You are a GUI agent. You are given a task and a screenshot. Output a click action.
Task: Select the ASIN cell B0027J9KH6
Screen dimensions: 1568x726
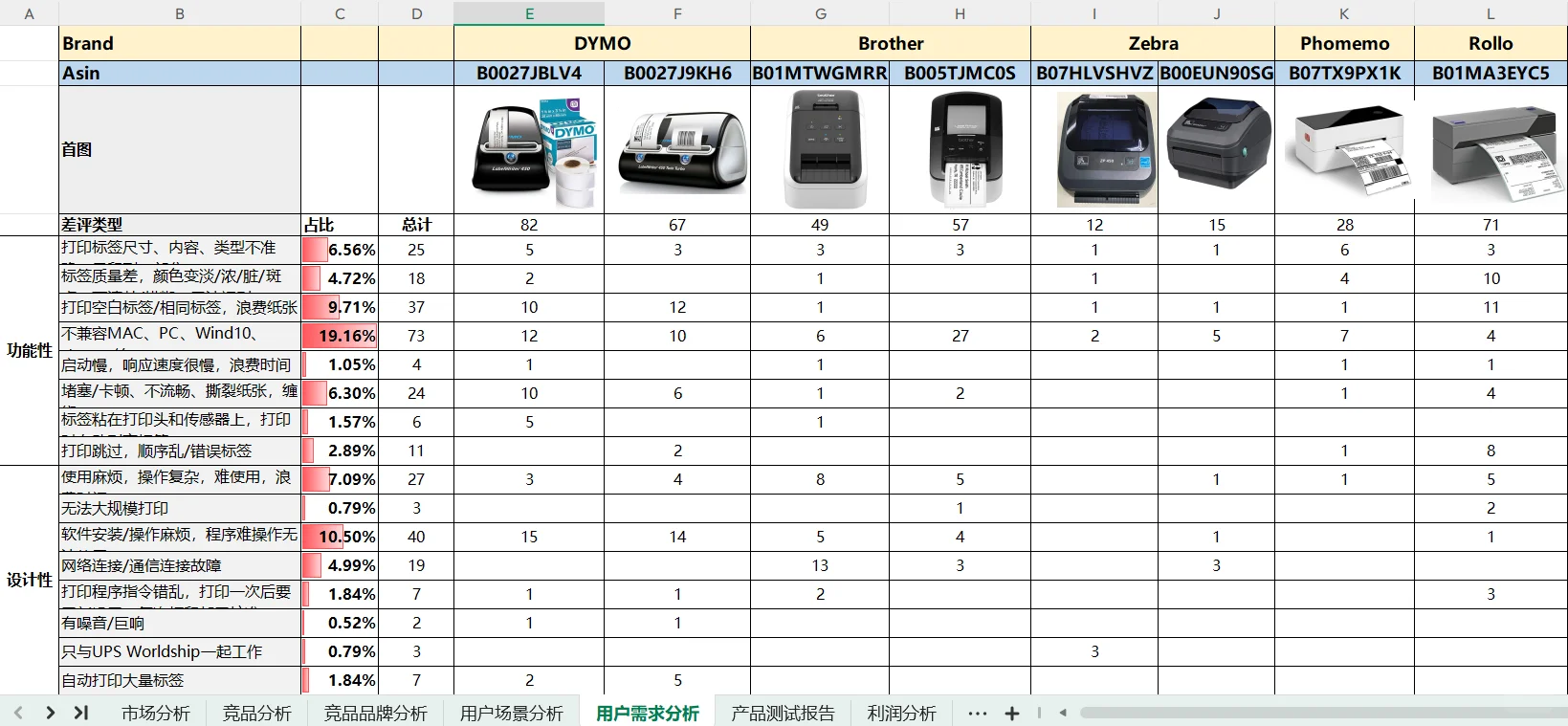click(x=677, y=74)
